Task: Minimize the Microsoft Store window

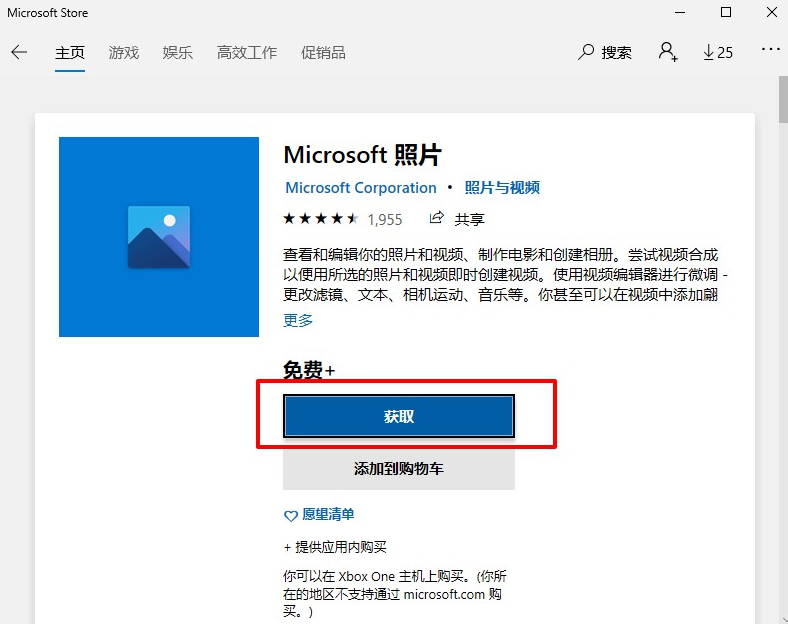Action: (x=680, y=13)
